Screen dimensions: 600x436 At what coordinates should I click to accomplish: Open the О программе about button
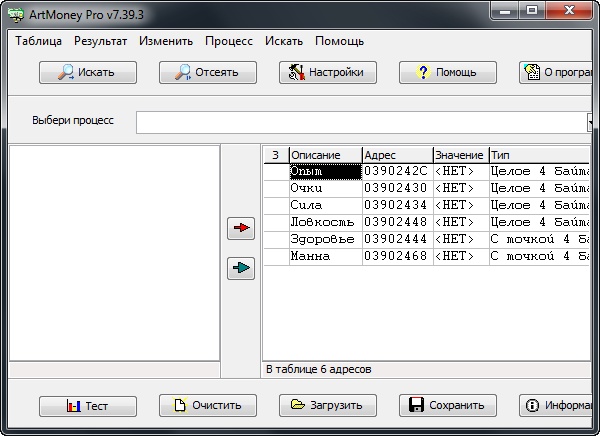pos(558,72)
